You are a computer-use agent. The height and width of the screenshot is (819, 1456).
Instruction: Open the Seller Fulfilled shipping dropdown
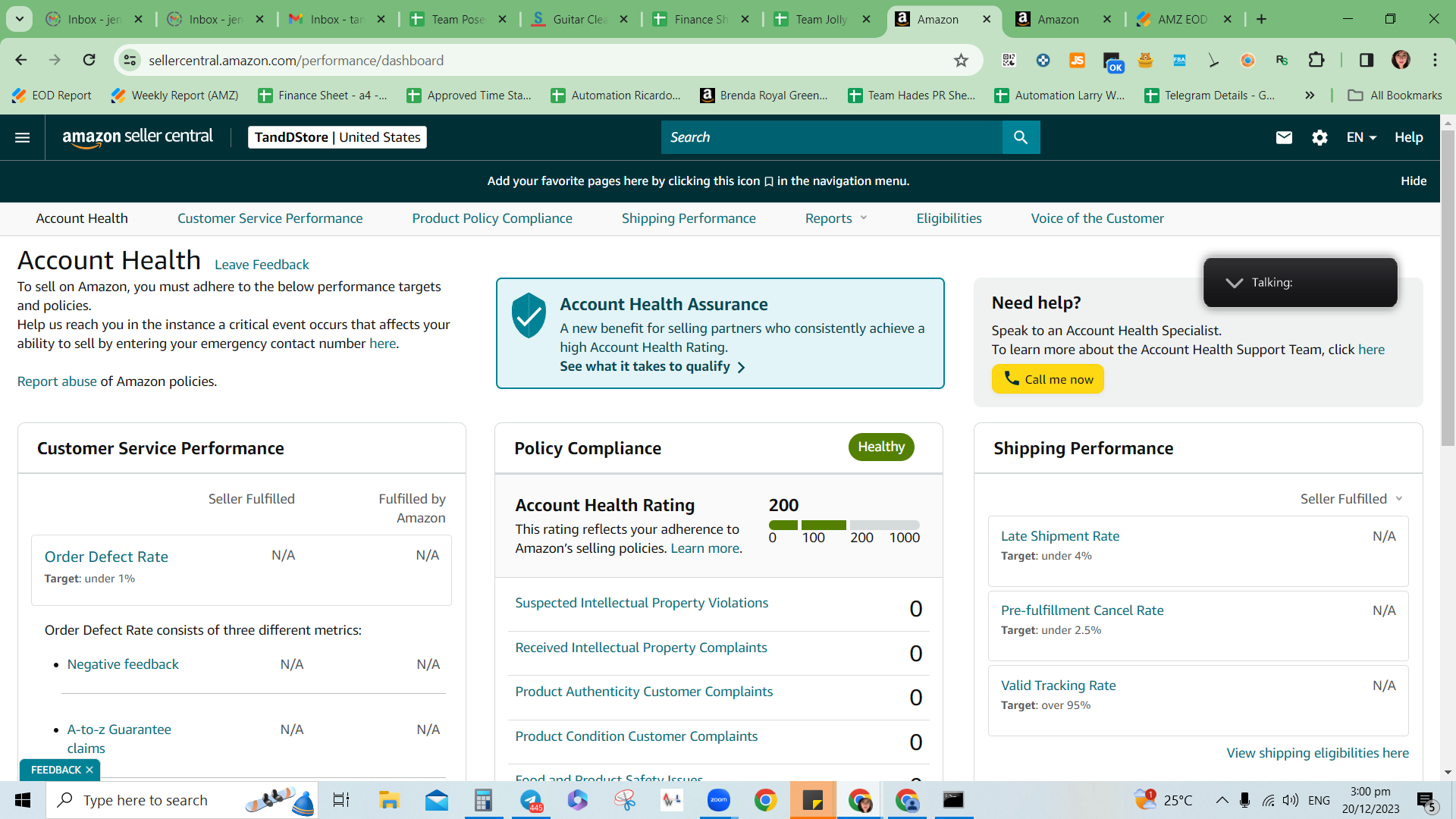[x=1352, y=499]
